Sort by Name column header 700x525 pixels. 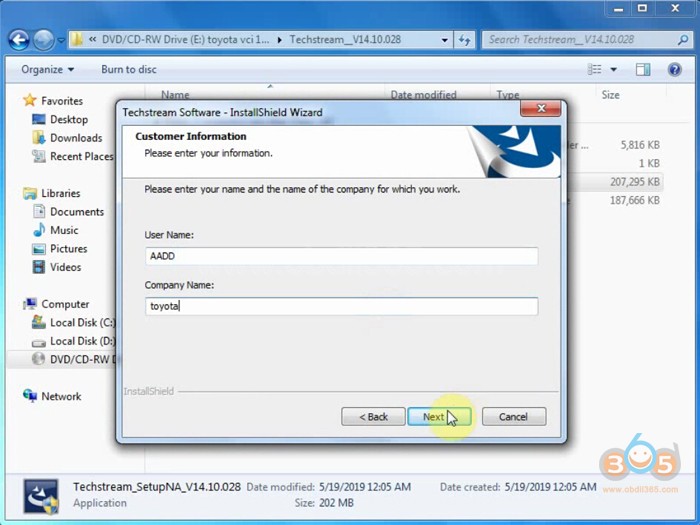tap(175, 95)
